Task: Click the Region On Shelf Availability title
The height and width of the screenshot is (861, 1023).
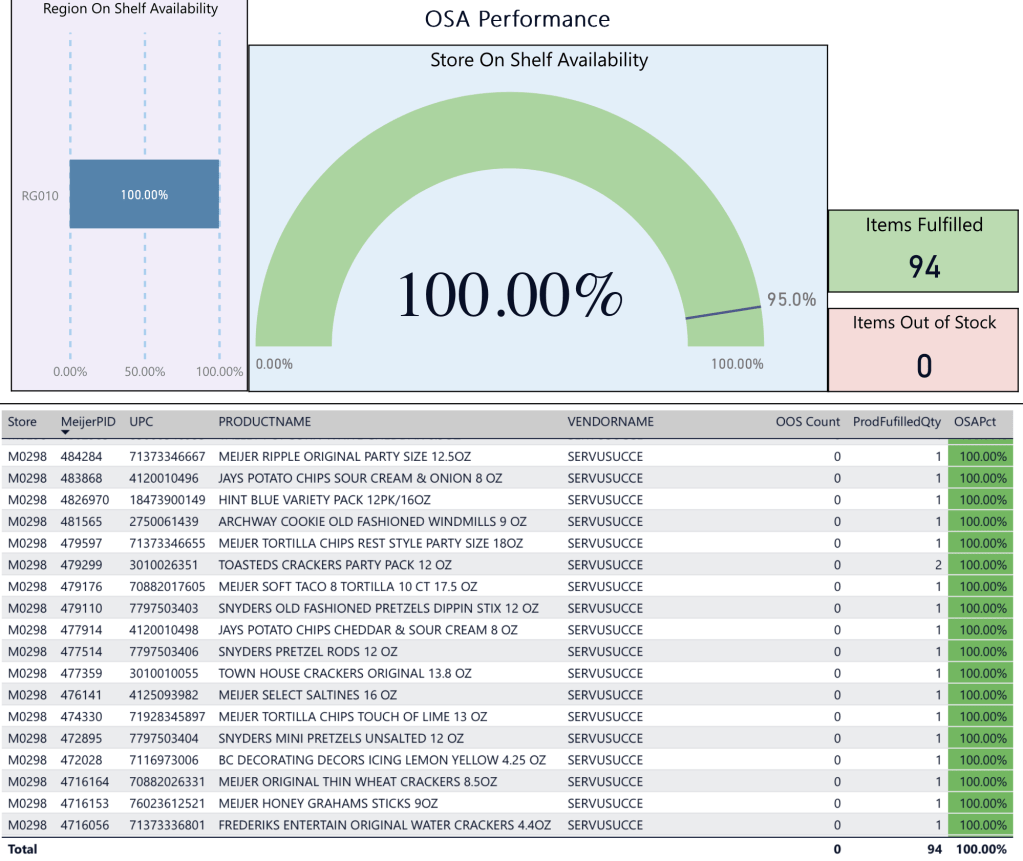Action: [x=130, y=9]
